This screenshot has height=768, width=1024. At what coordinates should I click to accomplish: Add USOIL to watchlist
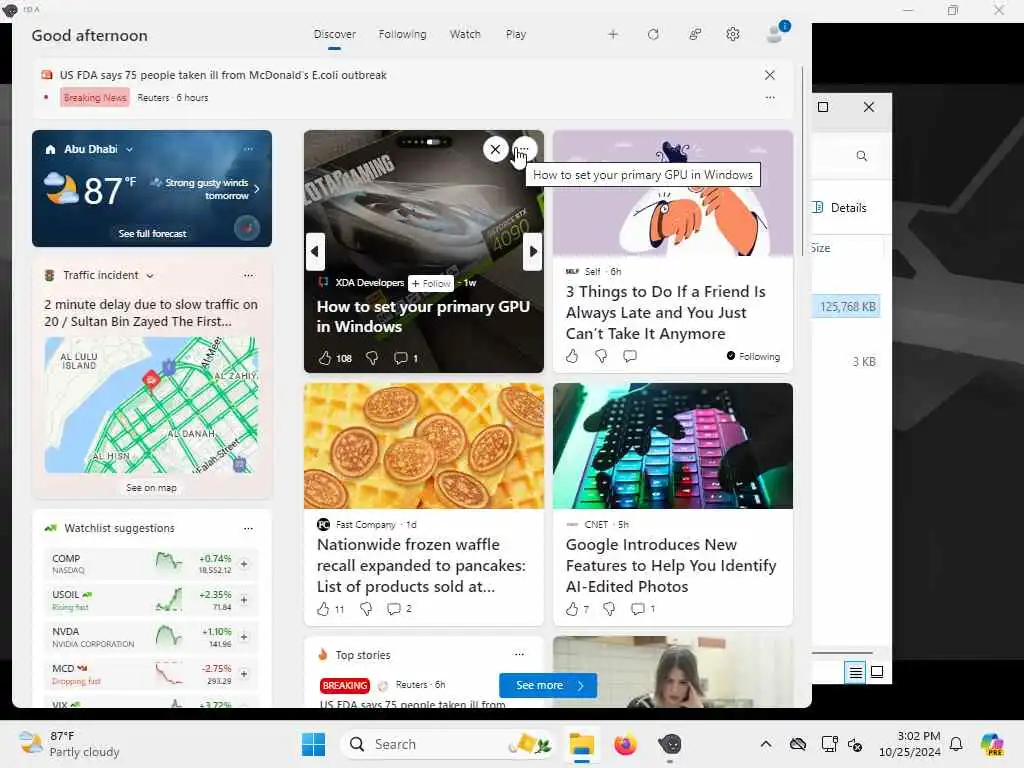tap(244, 600)
